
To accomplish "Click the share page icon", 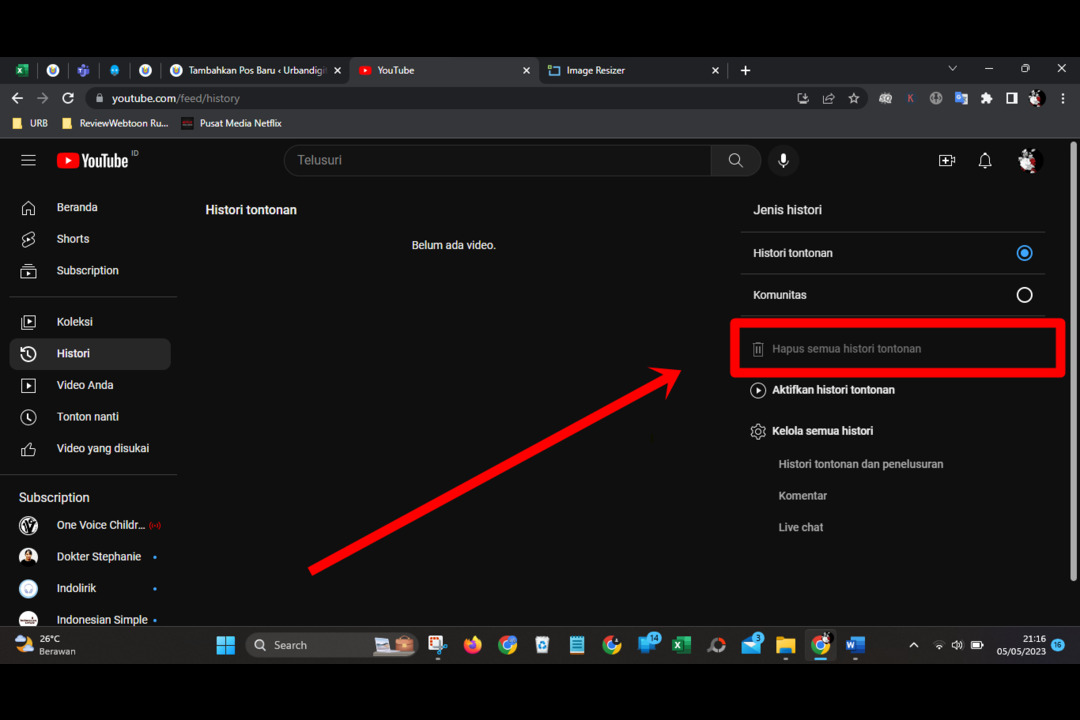I will coord(829,99).
